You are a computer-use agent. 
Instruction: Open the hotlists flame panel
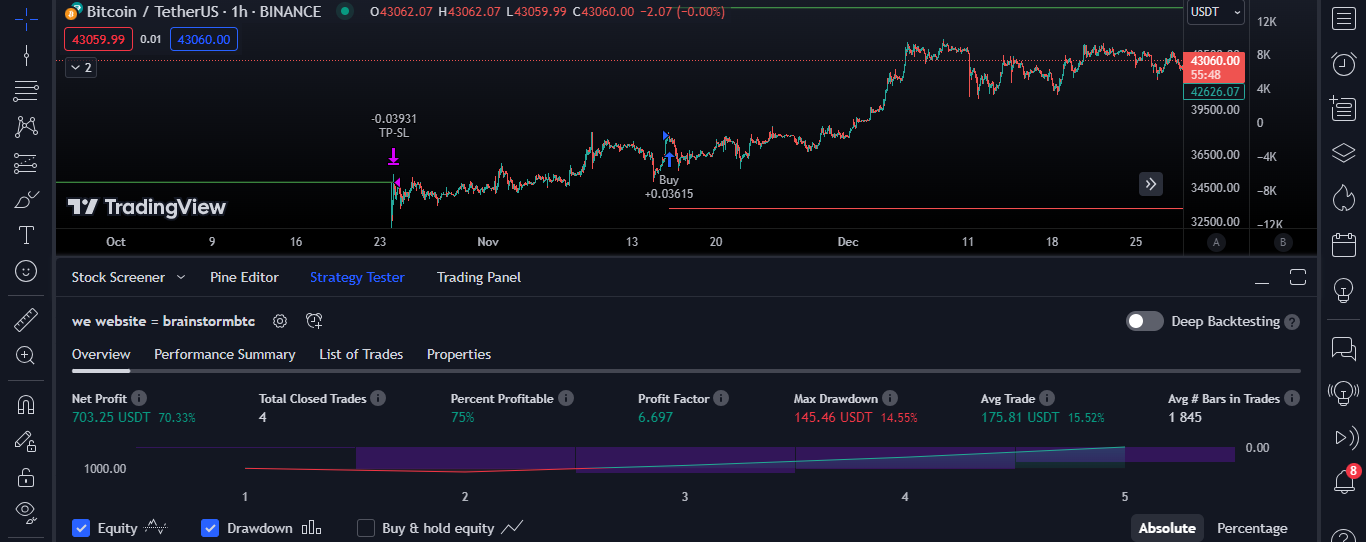pos(1343,198)
